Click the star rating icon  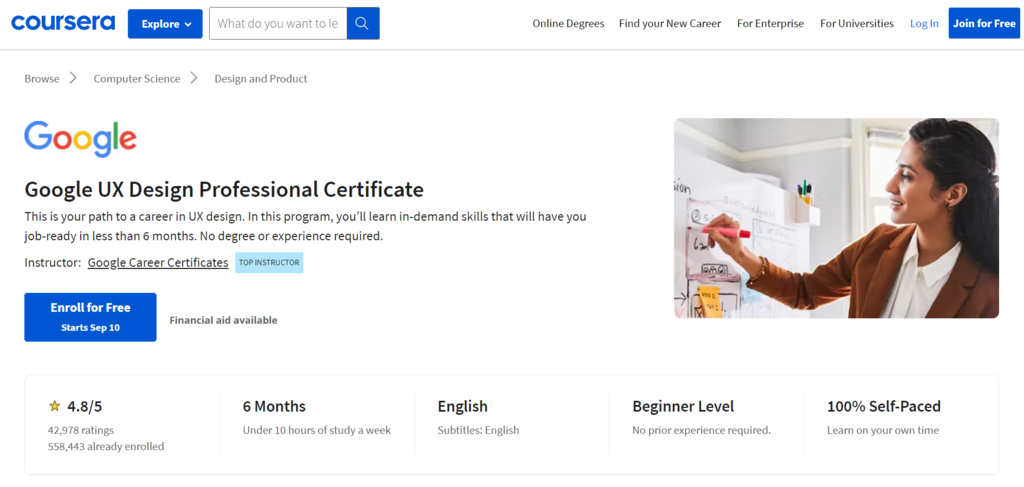(54, 407)
